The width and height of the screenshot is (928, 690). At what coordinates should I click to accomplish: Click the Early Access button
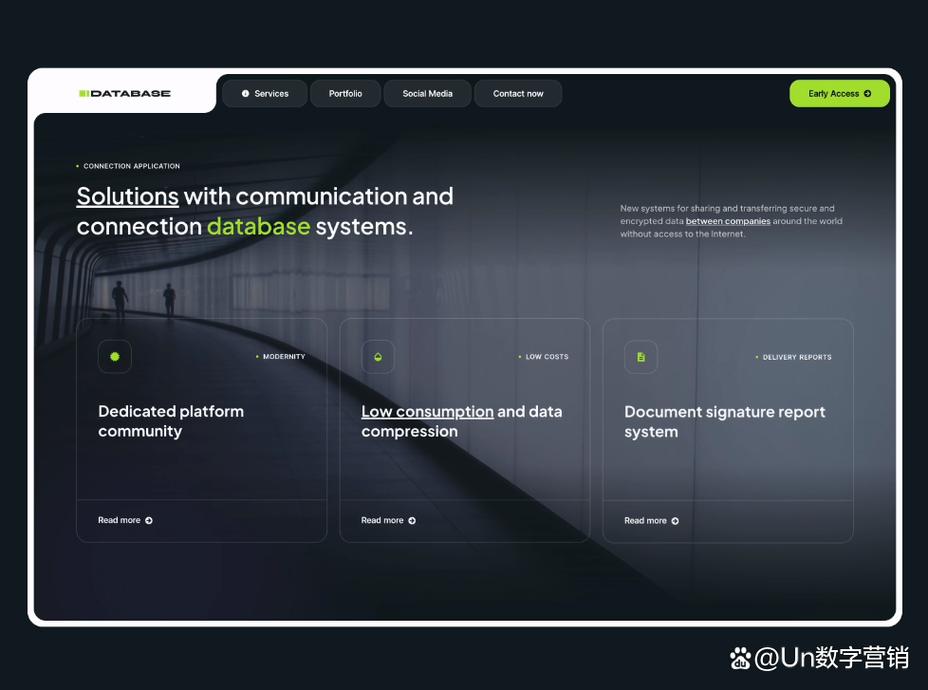click(839, 93)
